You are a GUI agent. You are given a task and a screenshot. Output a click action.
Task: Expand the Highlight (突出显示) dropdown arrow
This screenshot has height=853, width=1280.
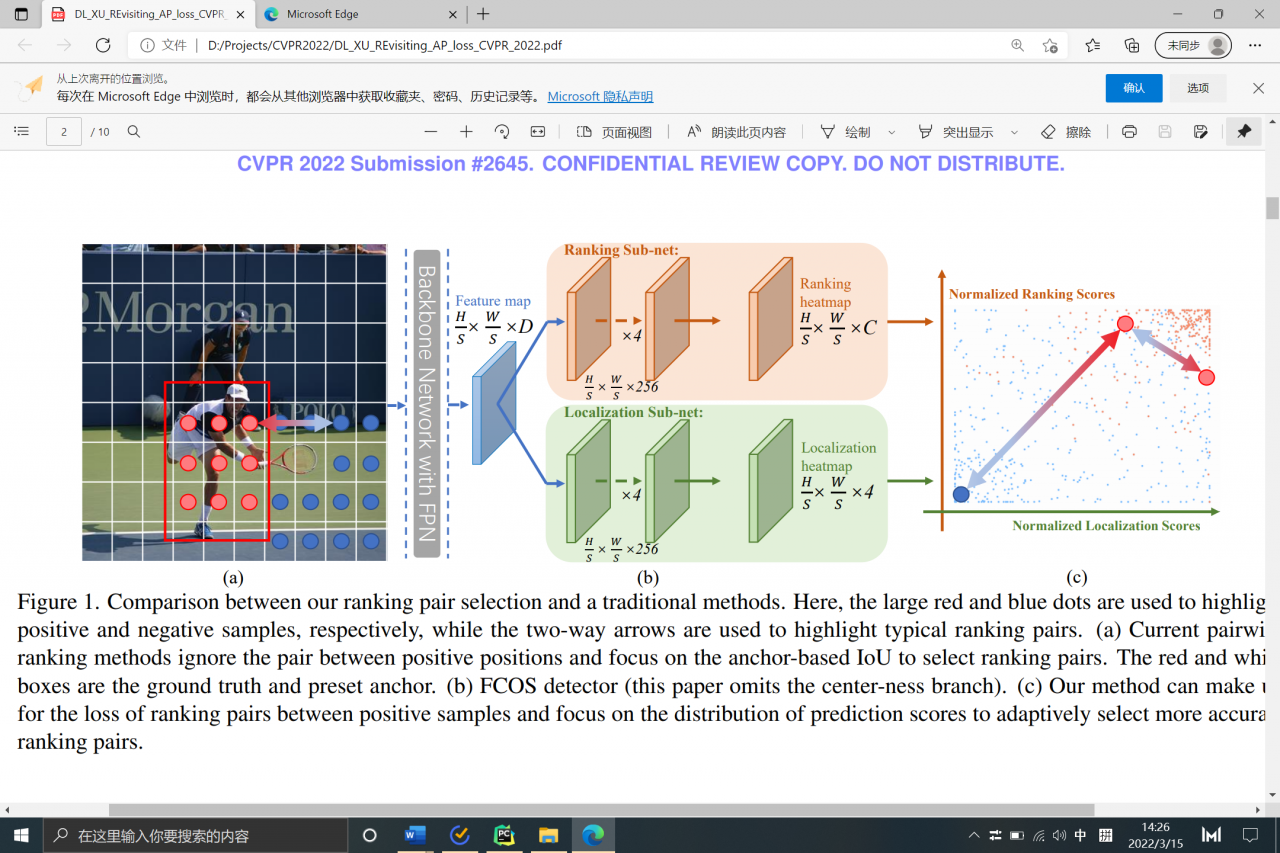[x=1014, y=132]
